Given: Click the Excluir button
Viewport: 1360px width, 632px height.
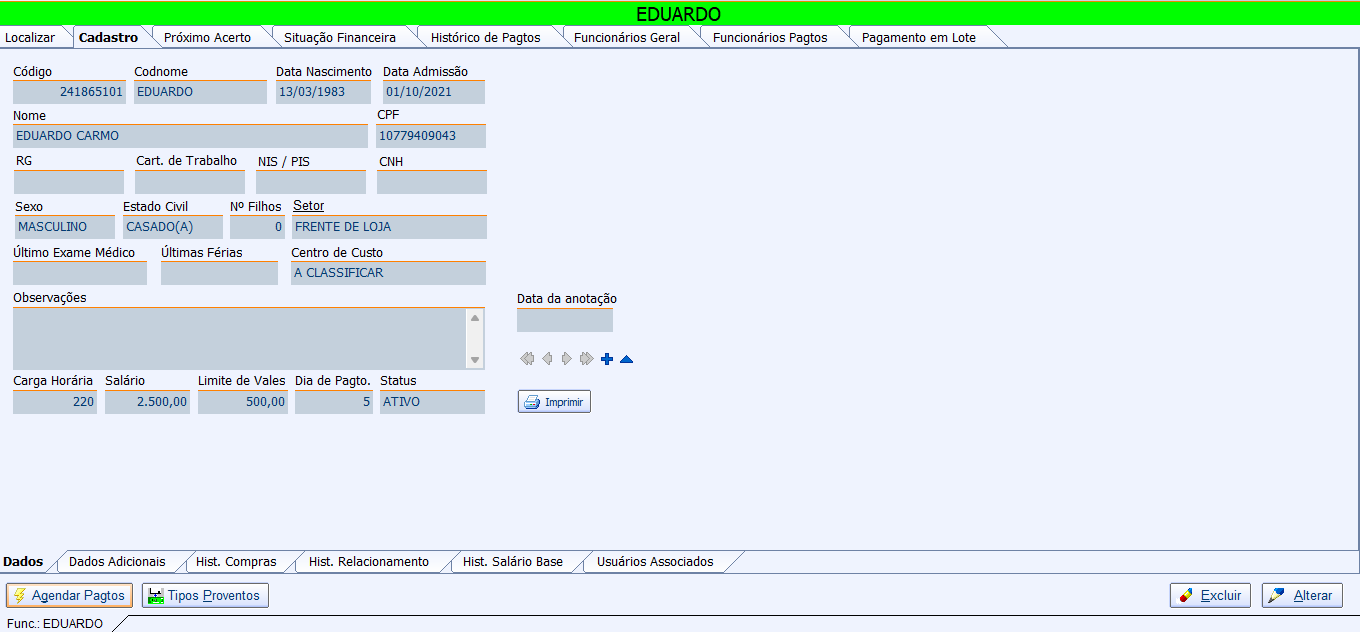Looking at the screenshot, I should click(x=1210, y=596).
